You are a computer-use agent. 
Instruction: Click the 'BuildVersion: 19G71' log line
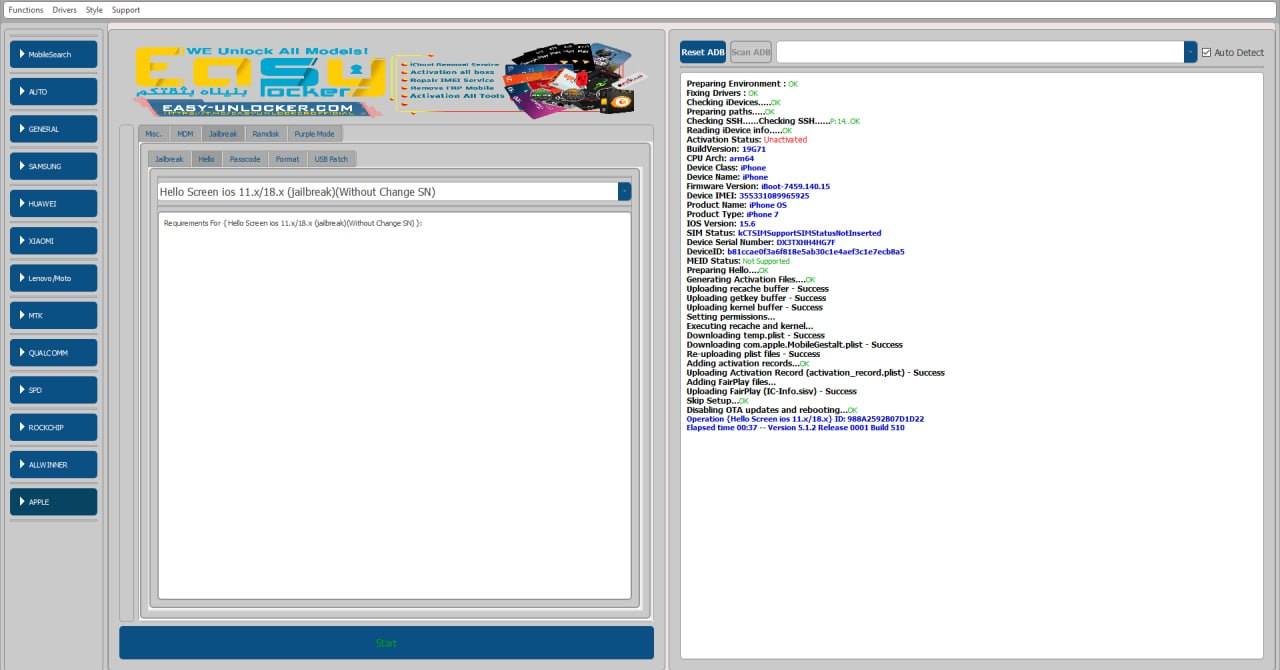point(726,149)
